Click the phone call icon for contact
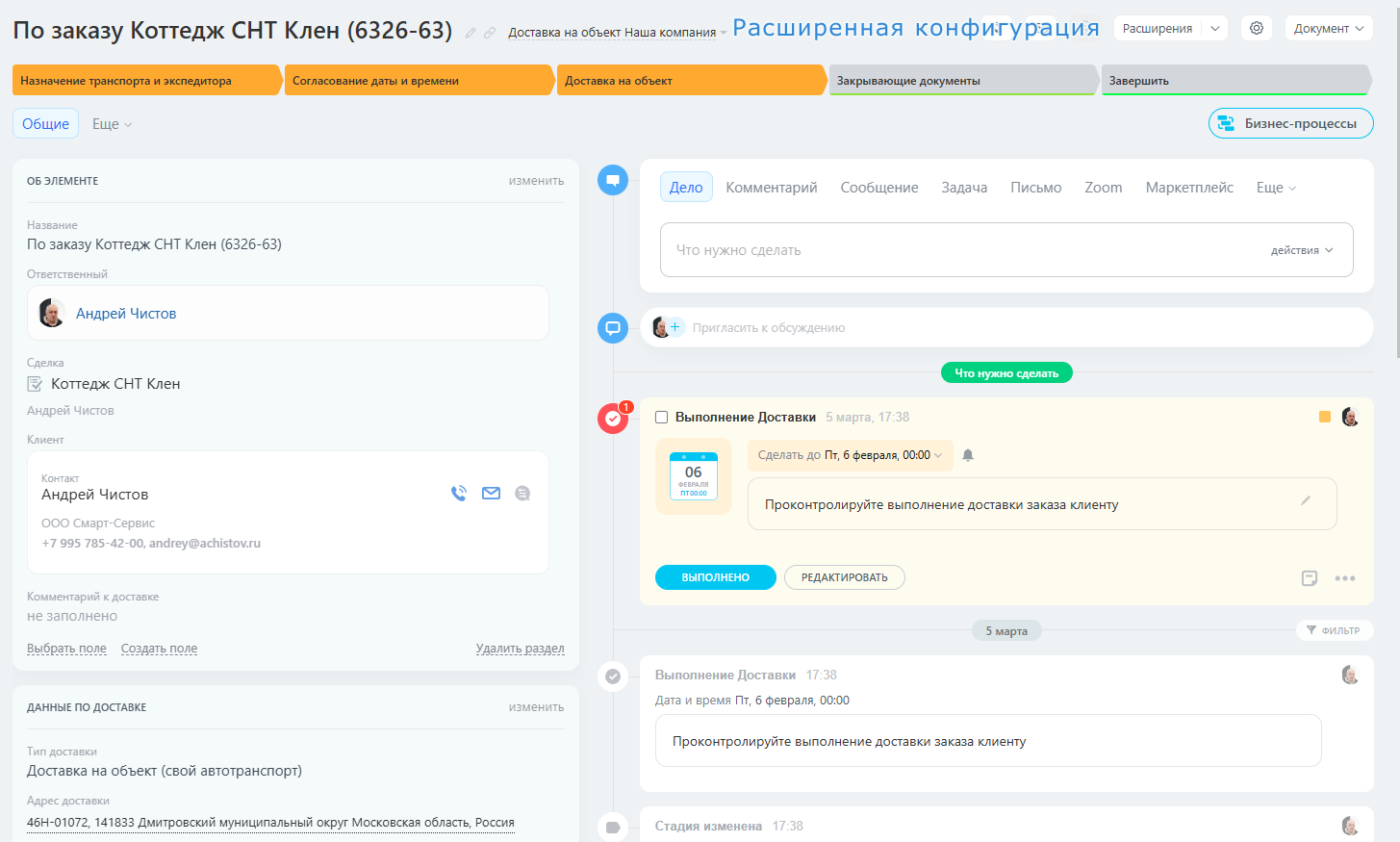The image size is (1400, 842). [x=459, y=494]
